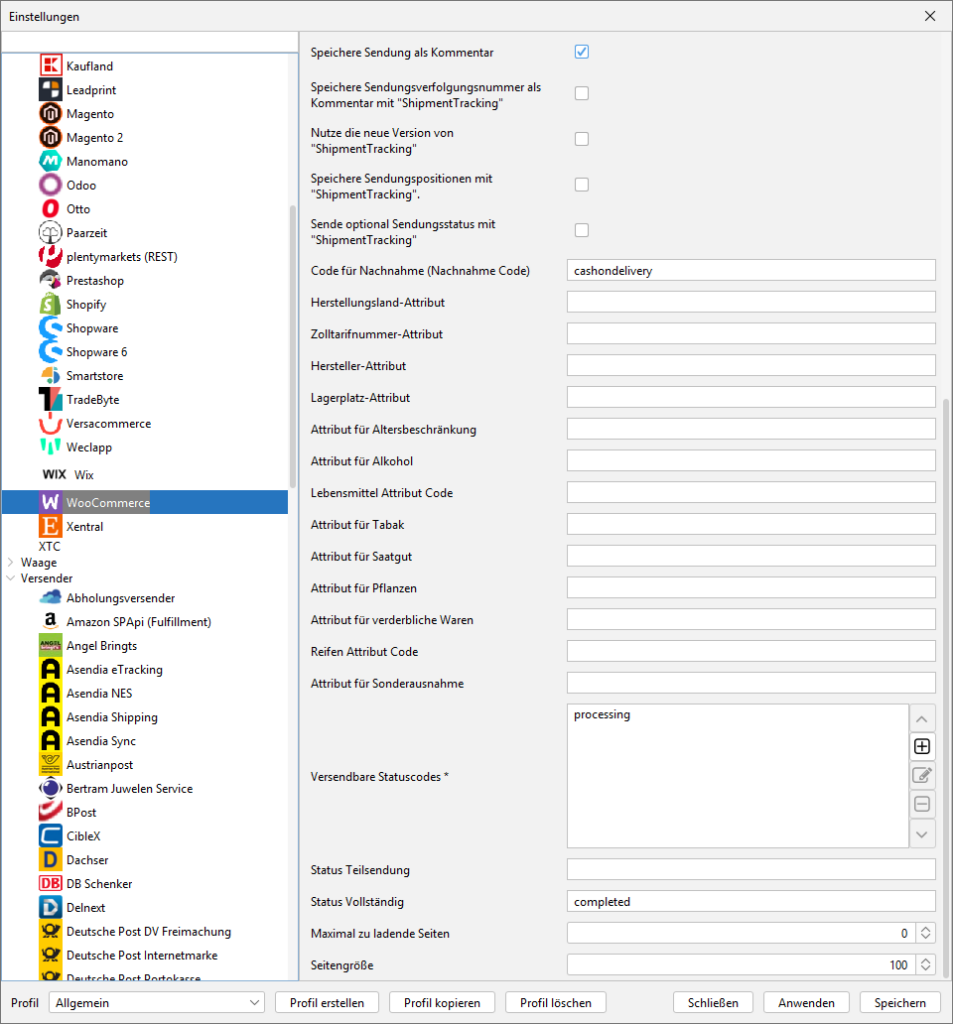Screen dimensions: 953x1024
Task: Enable Sende optional Sendungsstatus checkbox
Action: click(x=581, y=231)
